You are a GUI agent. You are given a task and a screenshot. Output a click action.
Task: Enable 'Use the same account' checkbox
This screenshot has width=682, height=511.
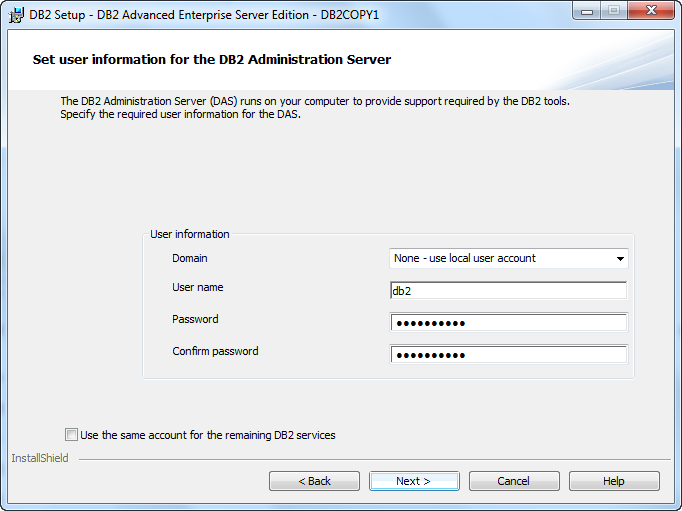point(71,434)
